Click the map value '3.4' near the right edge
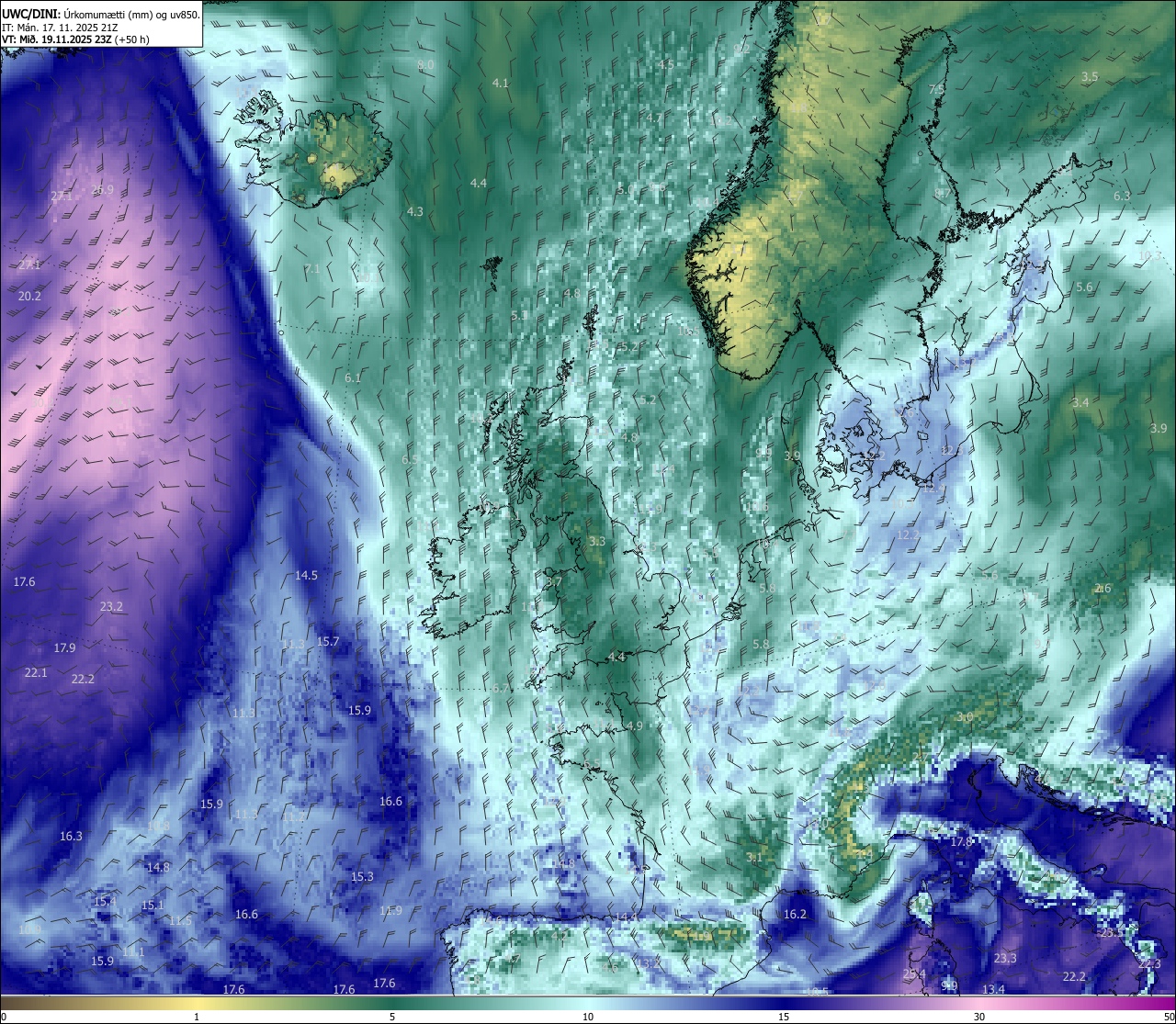1176x1024 pixels. tap(1080, 403)
